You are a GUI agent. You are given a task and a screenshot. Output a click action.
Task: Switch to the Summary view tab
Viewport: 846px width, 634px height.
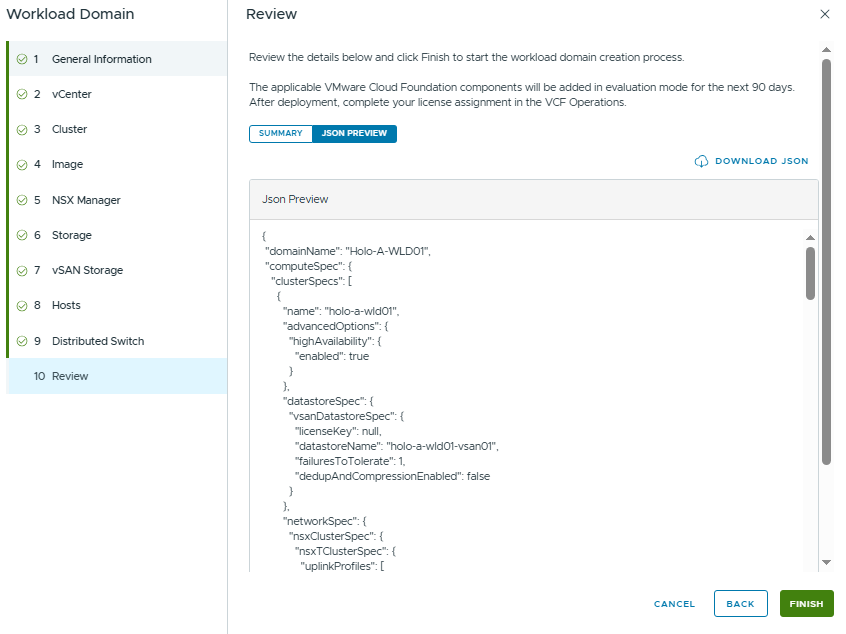(x=281, y=134)
